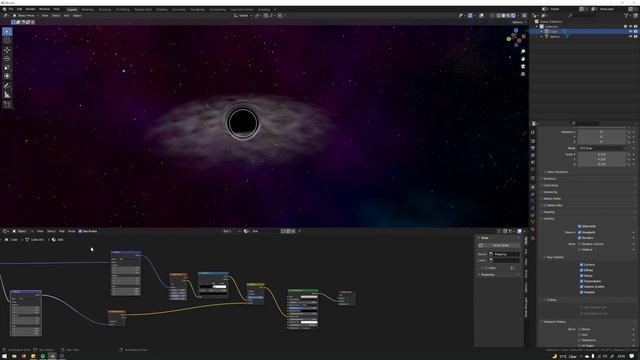This screenshot has height=360, width=640.
Task: Select the Transform tool
Action: [x=7, y=76]
